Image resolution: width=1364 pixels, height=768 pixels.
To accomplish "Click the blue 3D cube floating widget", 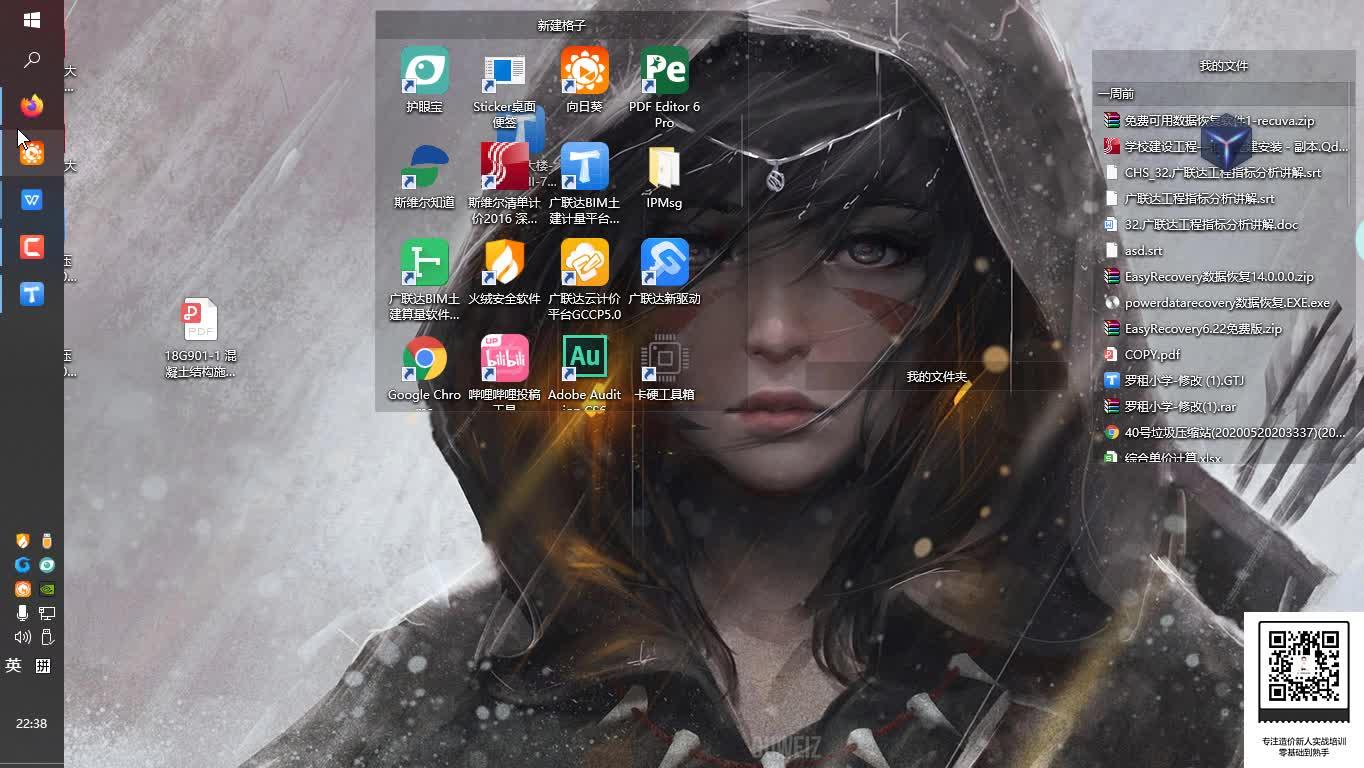I will (1226, 146).
